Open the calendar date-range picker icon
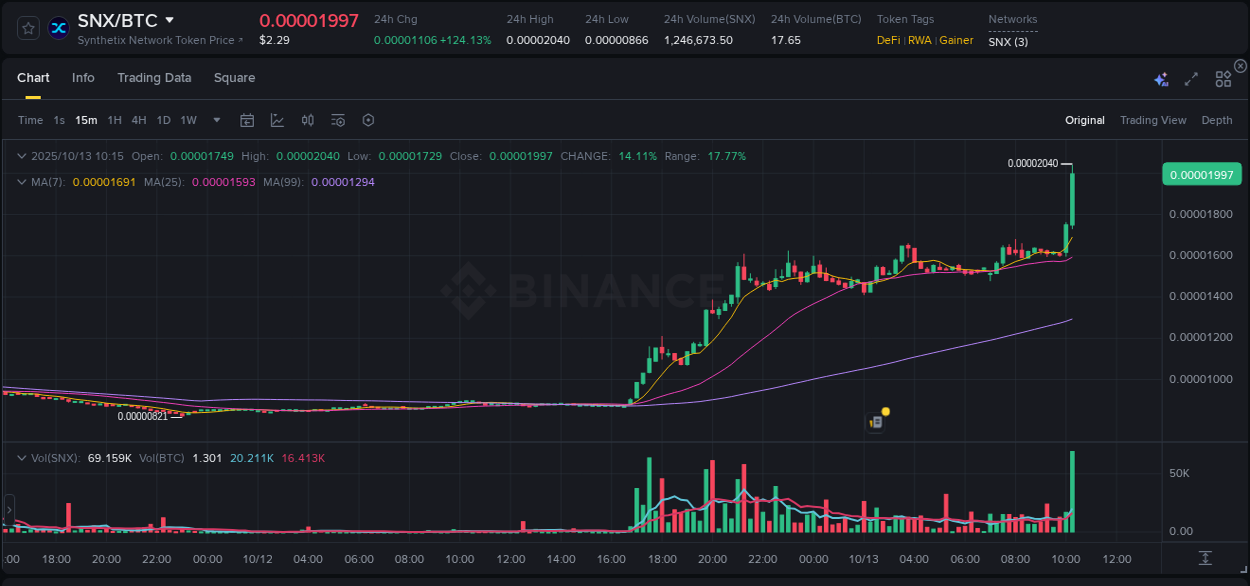Image resolution: width=1250 pixels, height=586 pixels. coord(247,119)
